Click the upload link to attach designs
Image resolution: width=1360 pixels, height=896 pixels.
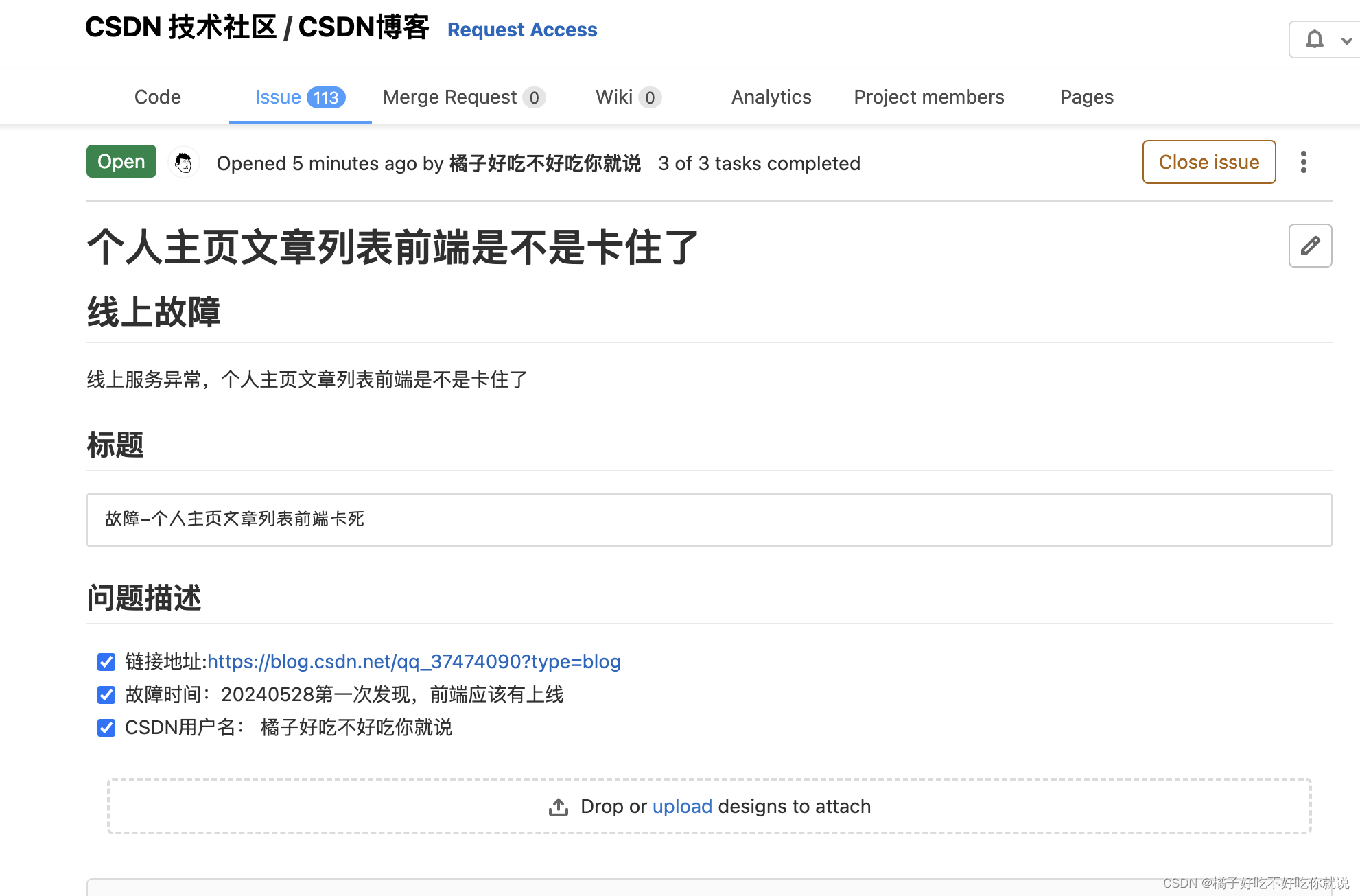point(682,806)
